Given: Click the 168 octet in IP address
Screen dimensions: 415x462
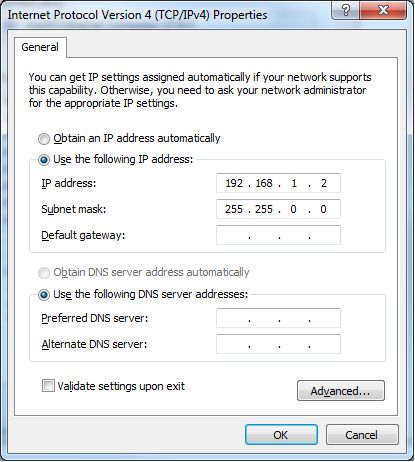Looking at the screenshot, I should [x=264, y=183].
